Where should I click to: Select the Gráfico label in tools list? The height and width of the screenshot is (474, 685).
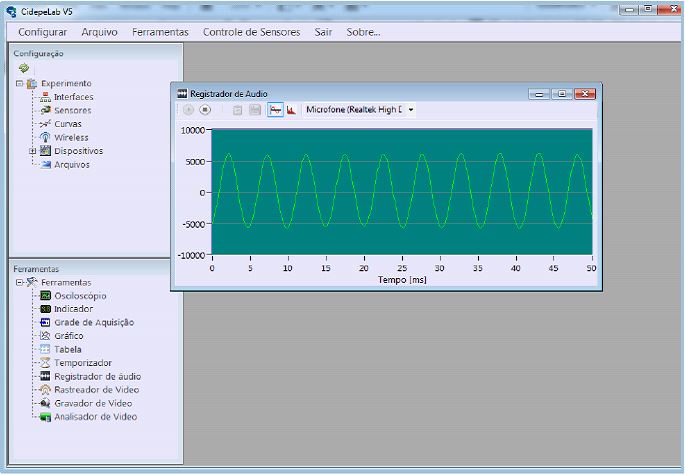69,336
